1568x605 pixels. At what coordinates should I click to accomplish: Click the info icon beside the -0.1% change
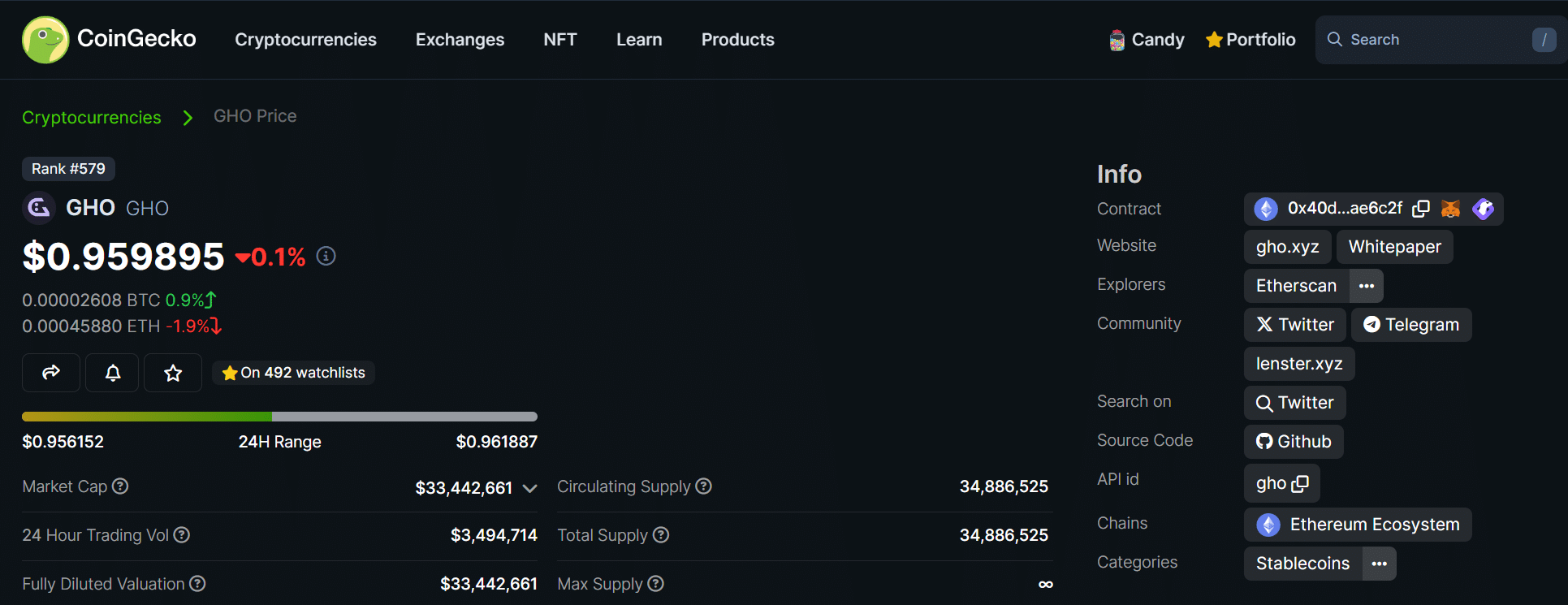point(326,257)
